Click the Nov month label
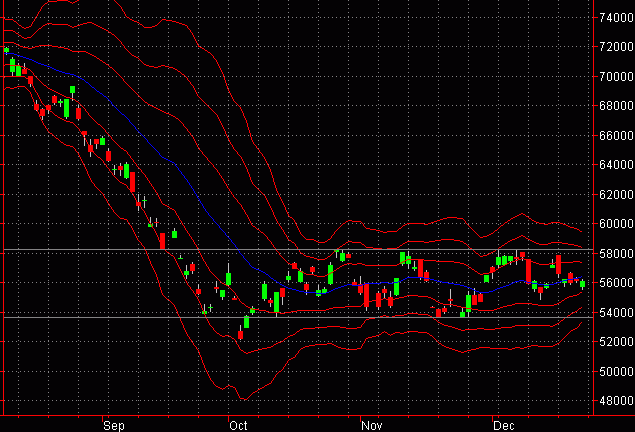635x432 pixels. (371, 426)
